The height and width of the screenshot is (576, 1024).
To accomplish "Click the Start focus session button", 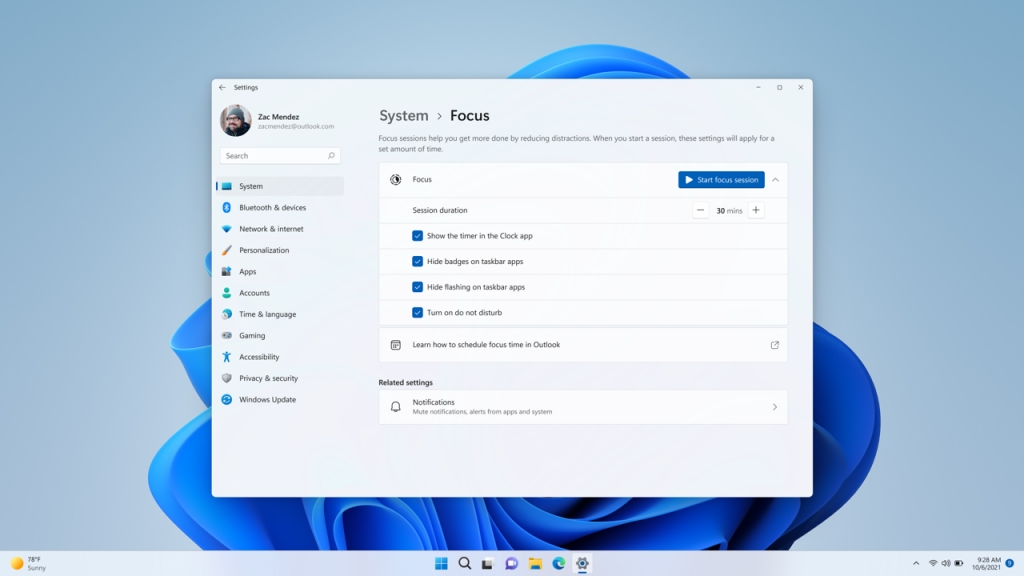I will pyautogui.click(x=721, y=180).
